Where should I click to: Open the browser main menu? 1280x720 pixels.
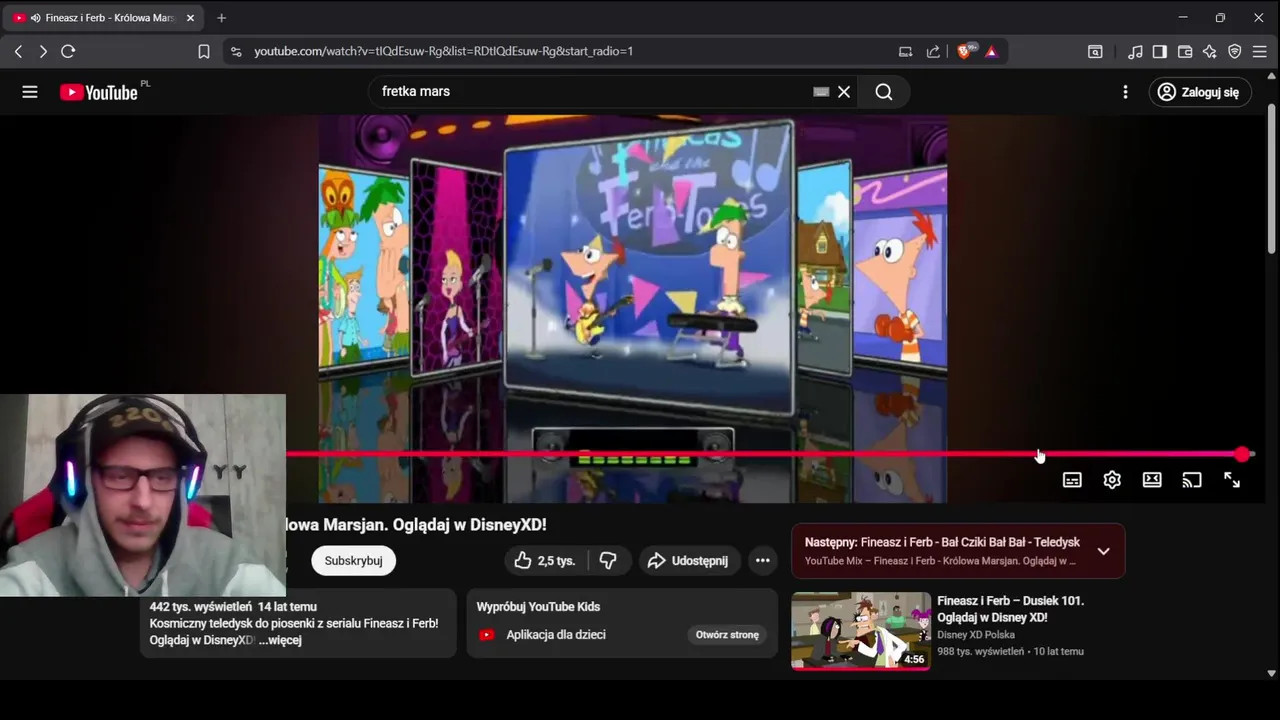pyautogui.click(x=1261, y=51)
